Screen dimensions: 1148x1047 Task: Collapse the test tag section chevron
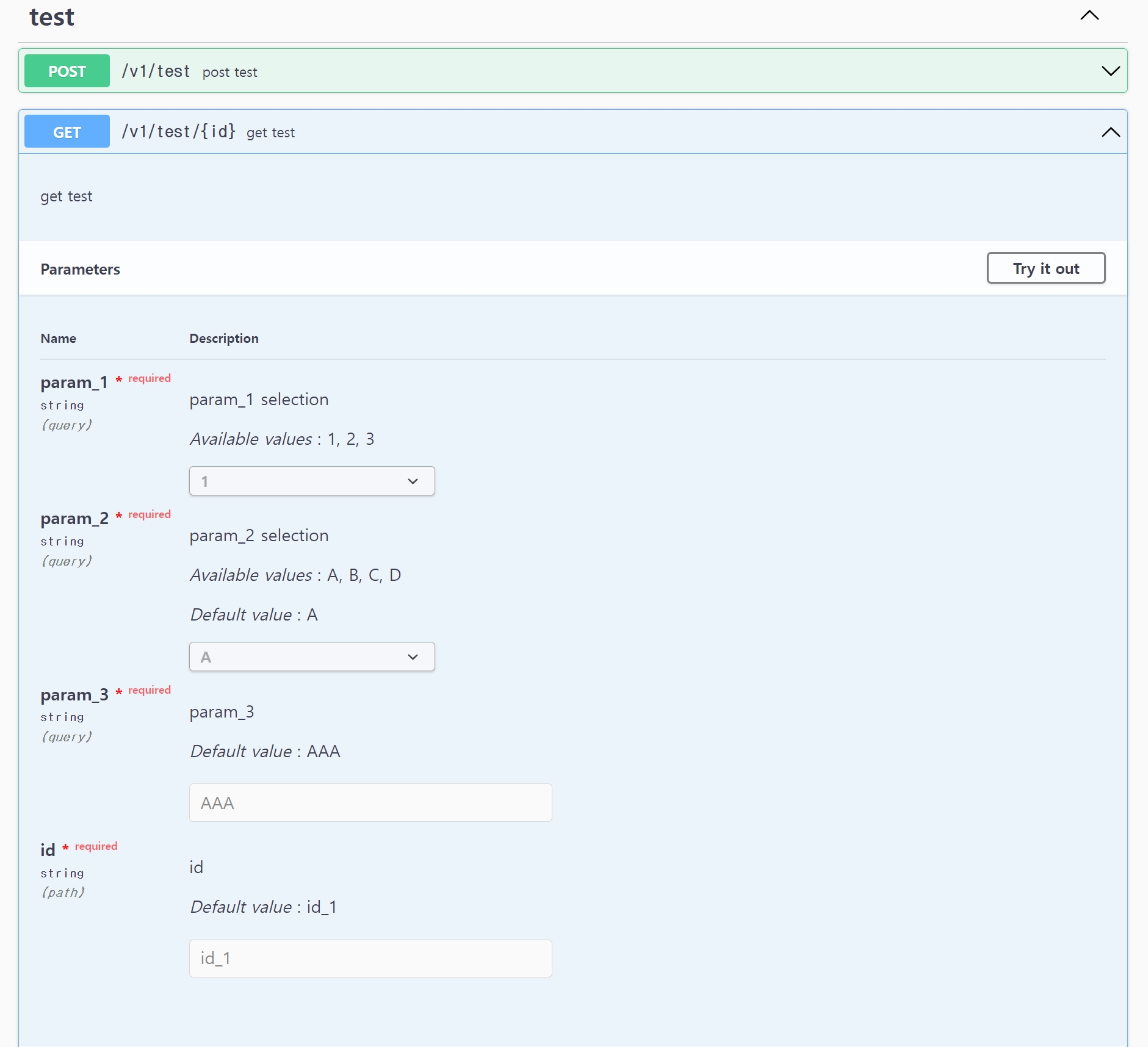click(x=1089, y=16)
